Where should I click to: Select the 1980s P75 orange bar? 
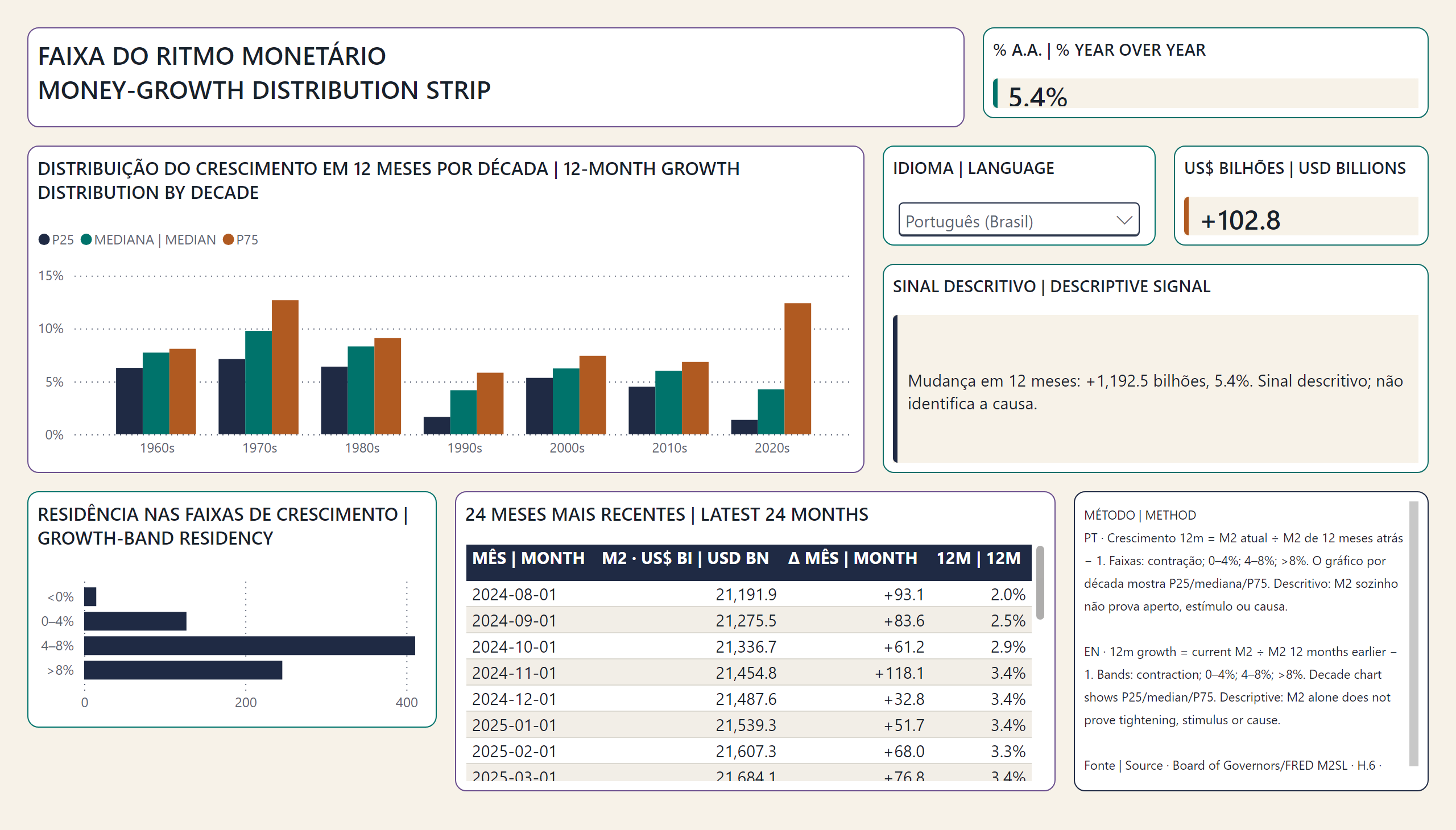click(388, 387)
